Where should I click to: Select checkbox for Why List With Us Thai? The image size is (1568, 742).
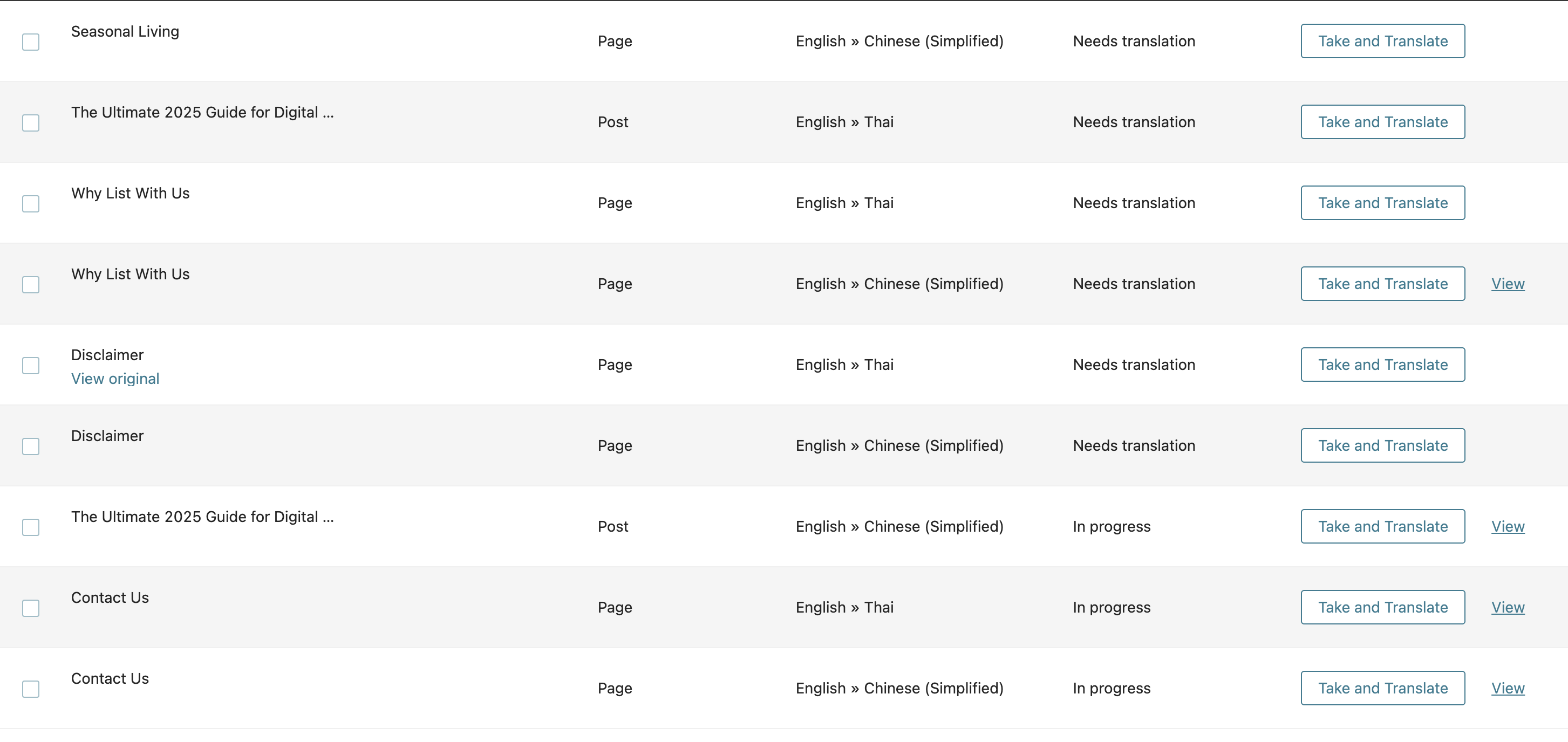pyautogui.click(x=30, y=204)
